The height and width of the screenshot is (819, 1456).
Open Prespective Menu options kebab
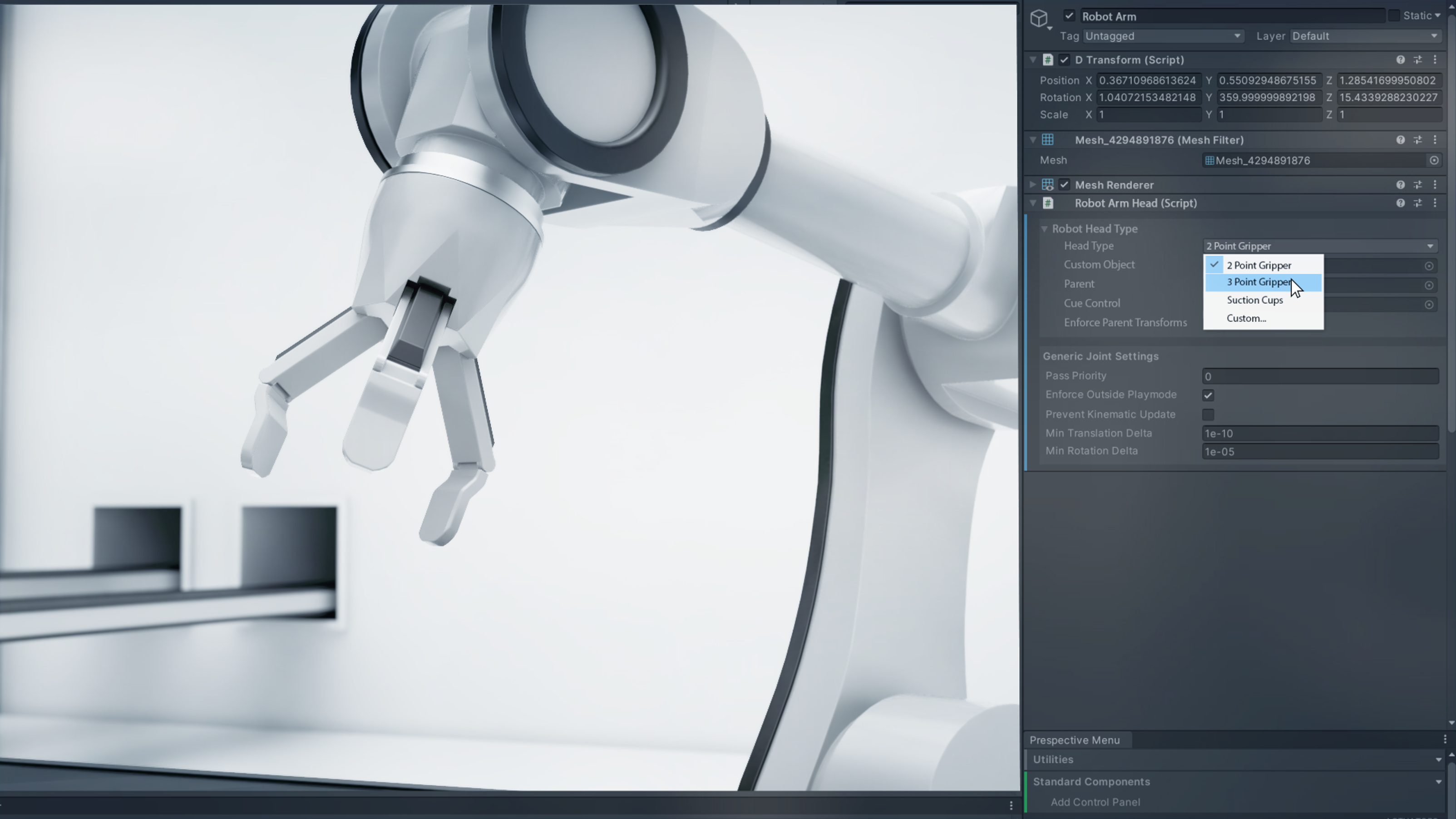[x=1445, y=740]
